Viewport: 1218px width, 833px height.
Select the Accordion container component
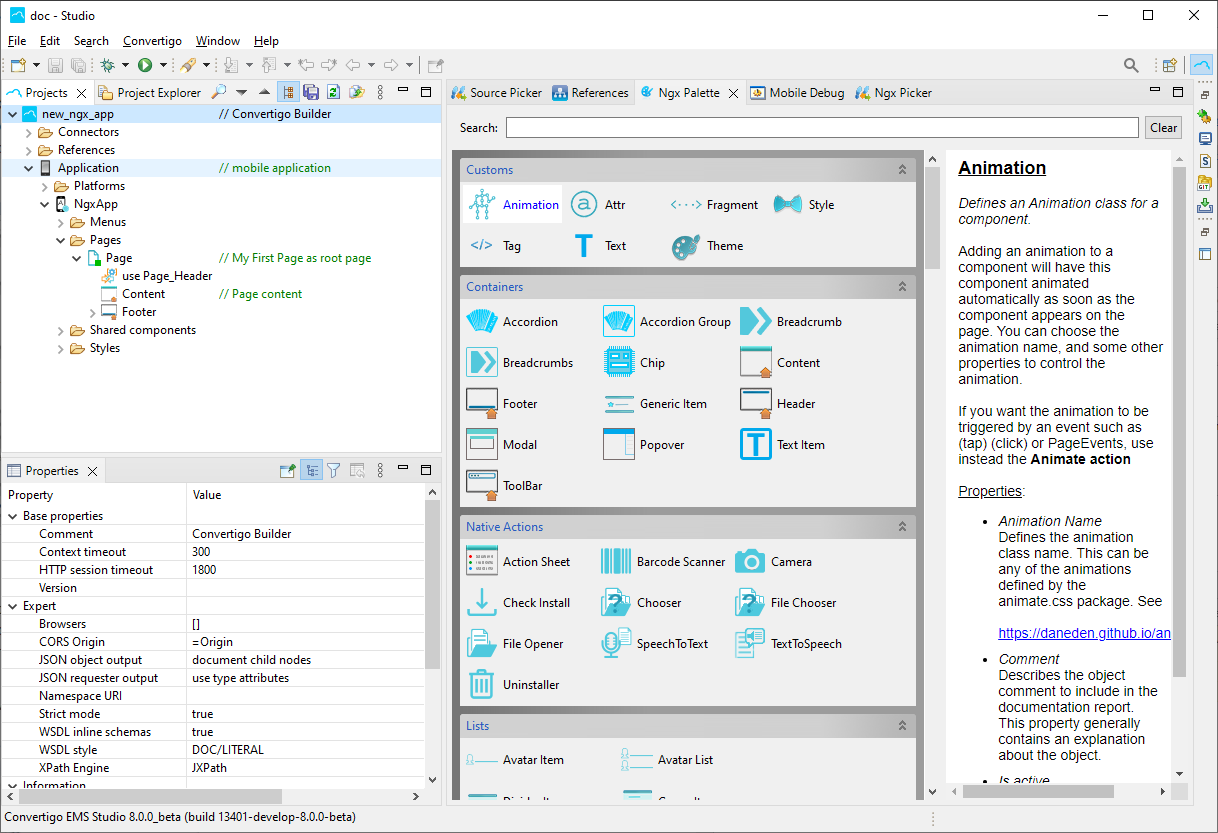tap(512, 322)
